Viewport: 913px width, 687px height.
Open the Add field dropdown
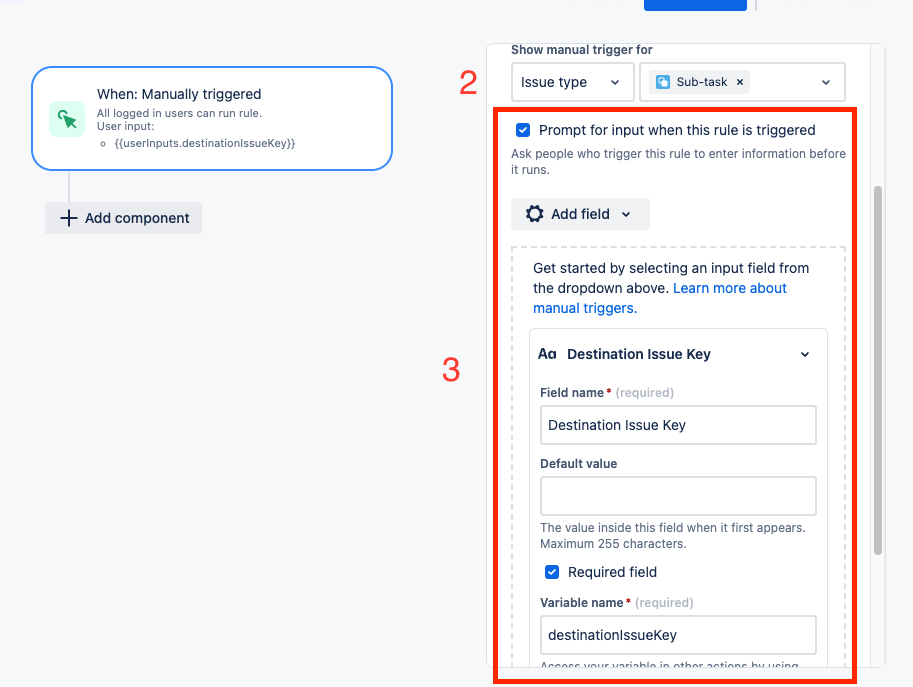(x=580, y=214)
